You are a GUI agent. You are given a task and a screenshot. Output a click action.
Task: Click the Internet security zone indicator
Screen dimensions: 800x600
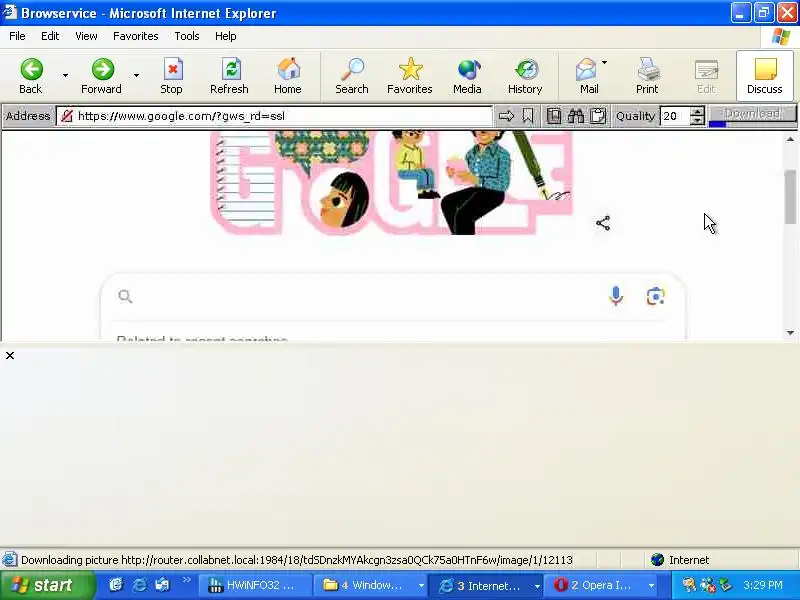(x=680, y=560)
